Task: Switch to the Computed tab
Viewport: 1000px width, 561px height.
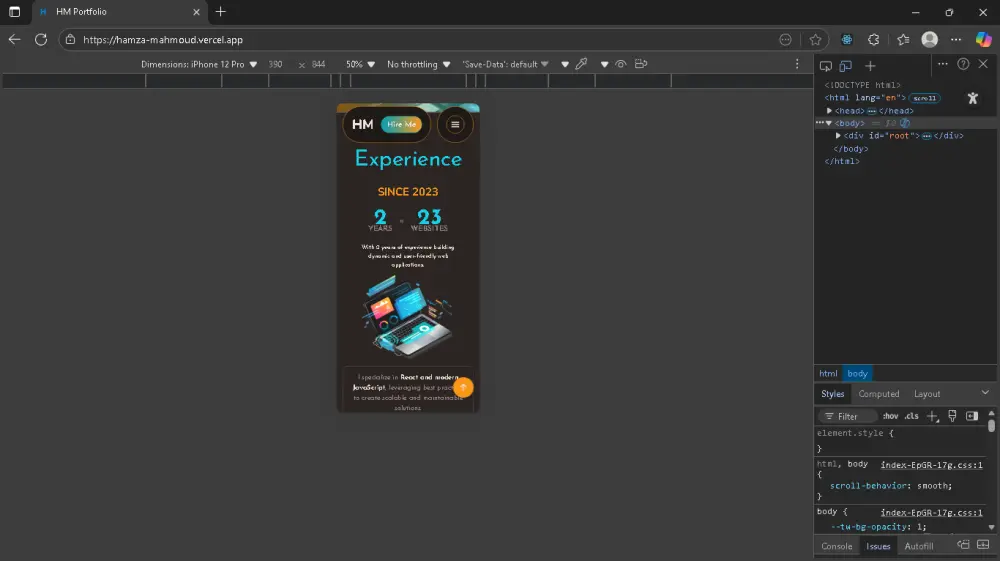Action: click(878, 394)
